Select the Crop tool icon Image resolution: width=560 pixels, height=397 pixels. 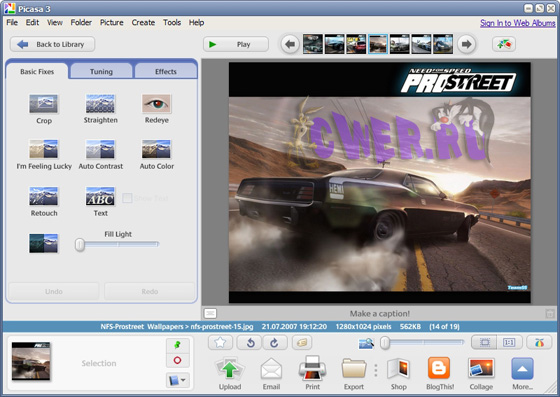pos(43,104)
